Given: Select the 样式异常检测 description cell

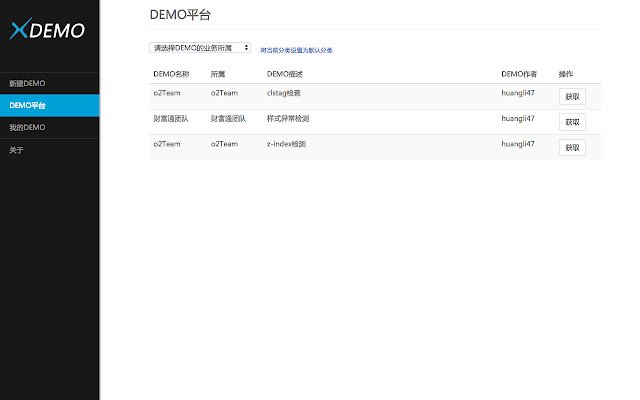Looking at the screenshot, I should click(288, 118).
